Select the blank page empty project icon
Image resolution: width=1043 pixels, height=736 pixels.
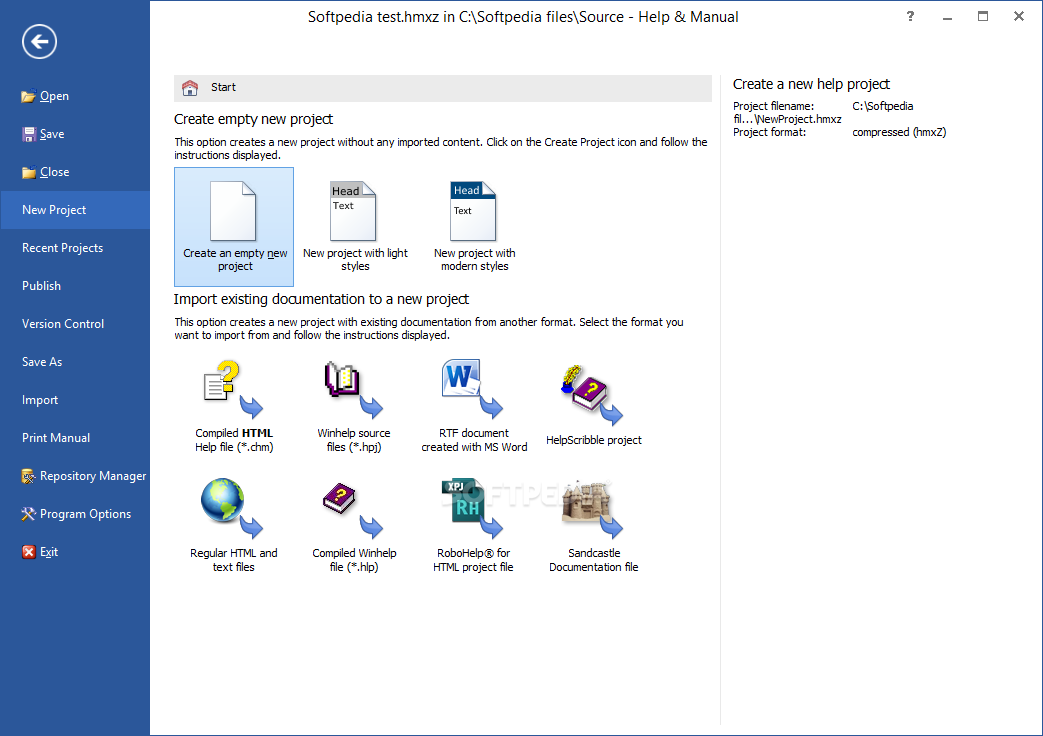pos(233,211)
